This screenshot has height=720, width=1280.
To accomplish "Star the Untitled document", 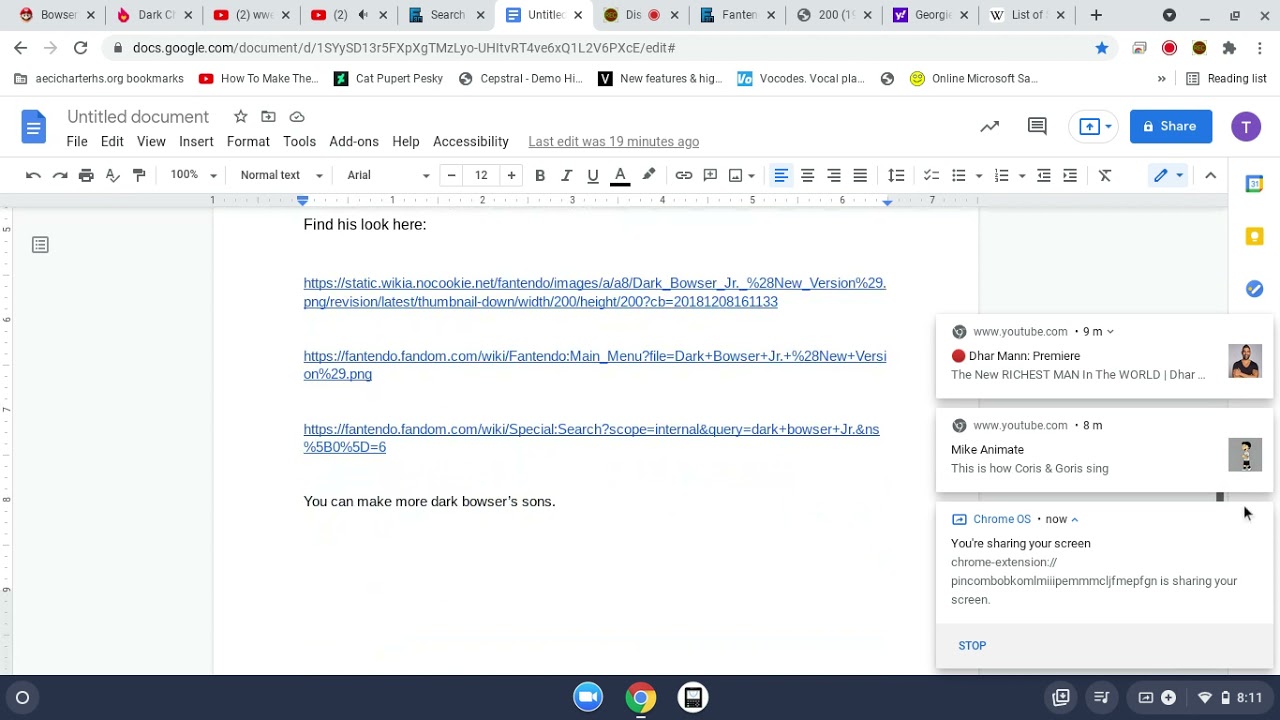I will (240, 117).
